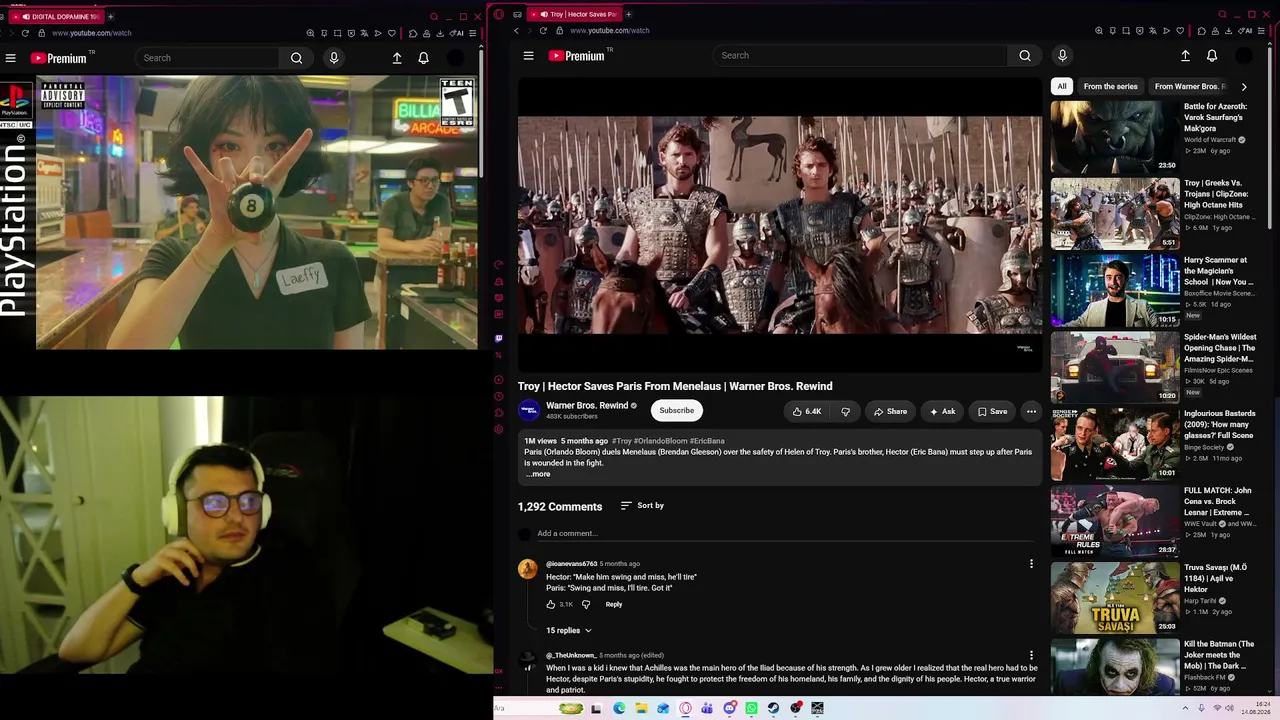This screenshot has height=720, width=1280.
Task: Subscribe to Warner Bros. Rewind
Action: pyautogui.click(x=676, y=410)
